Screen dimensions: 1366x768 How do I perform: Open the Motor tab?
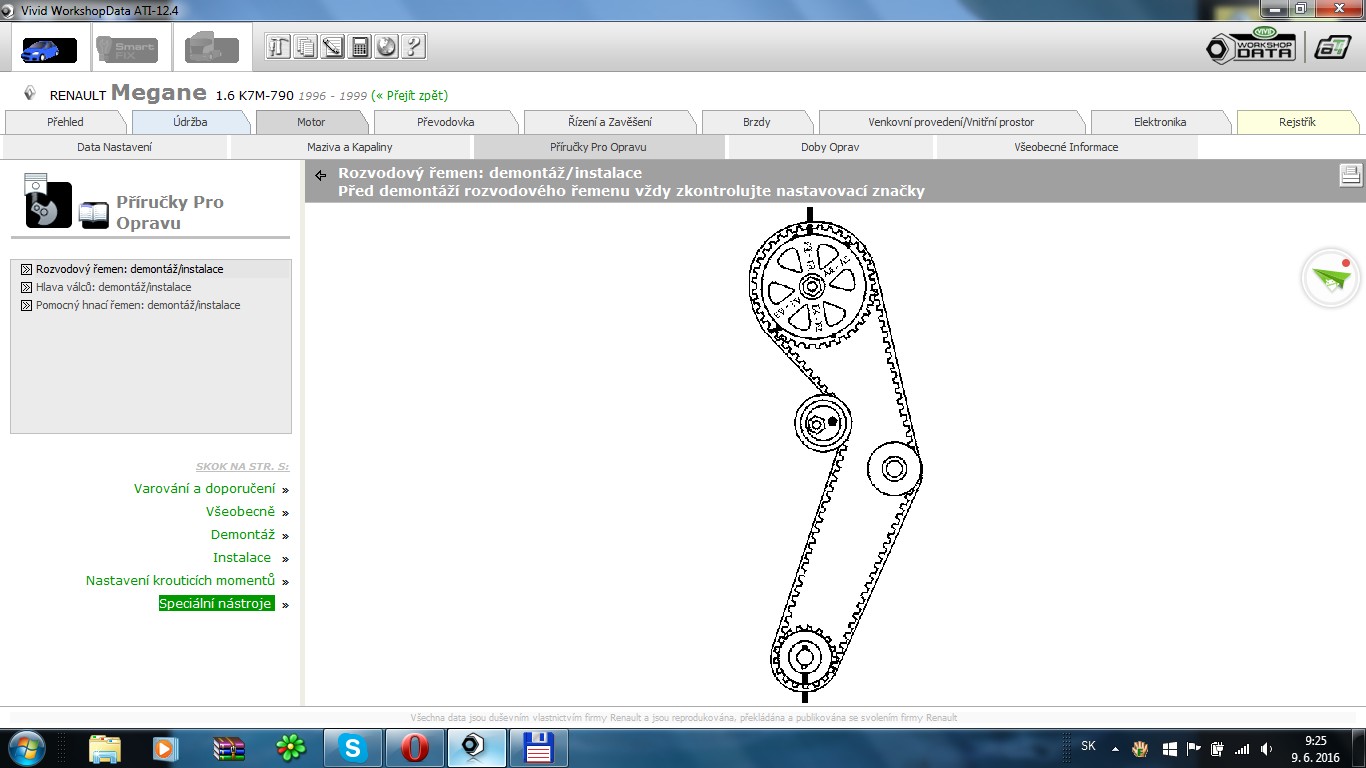[x=311, y=122]
